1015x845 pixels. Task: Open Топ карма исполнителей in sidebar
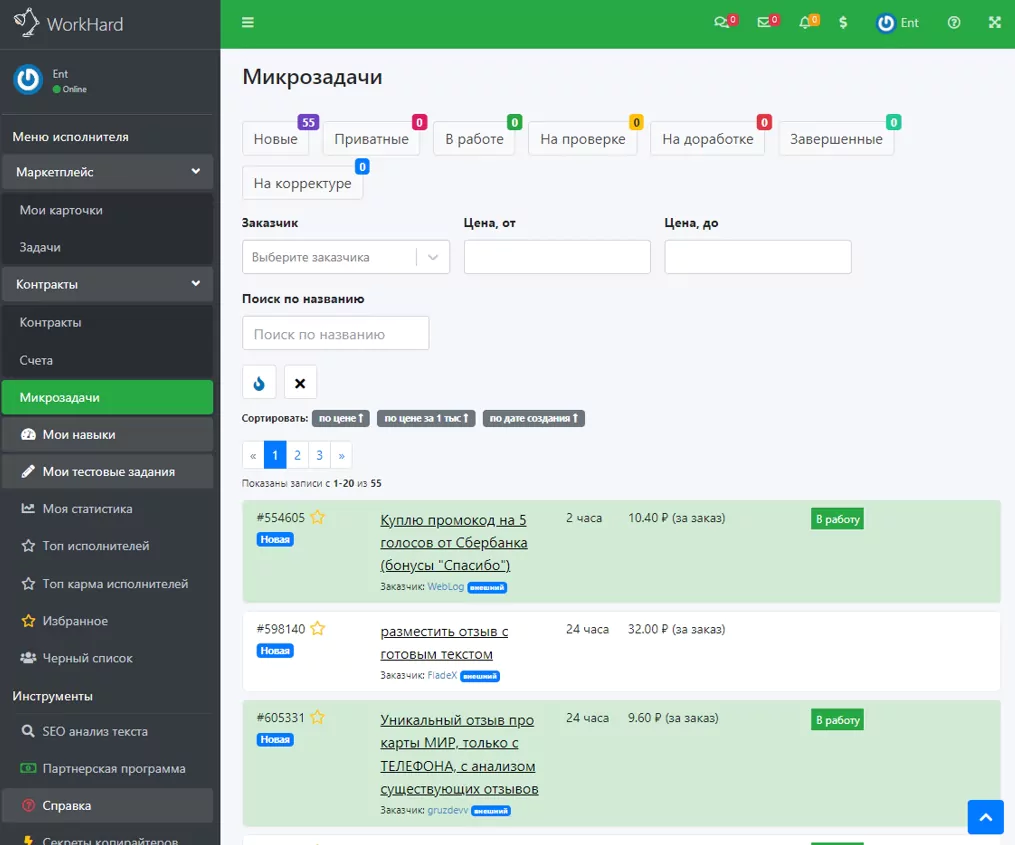coord(107,583)
